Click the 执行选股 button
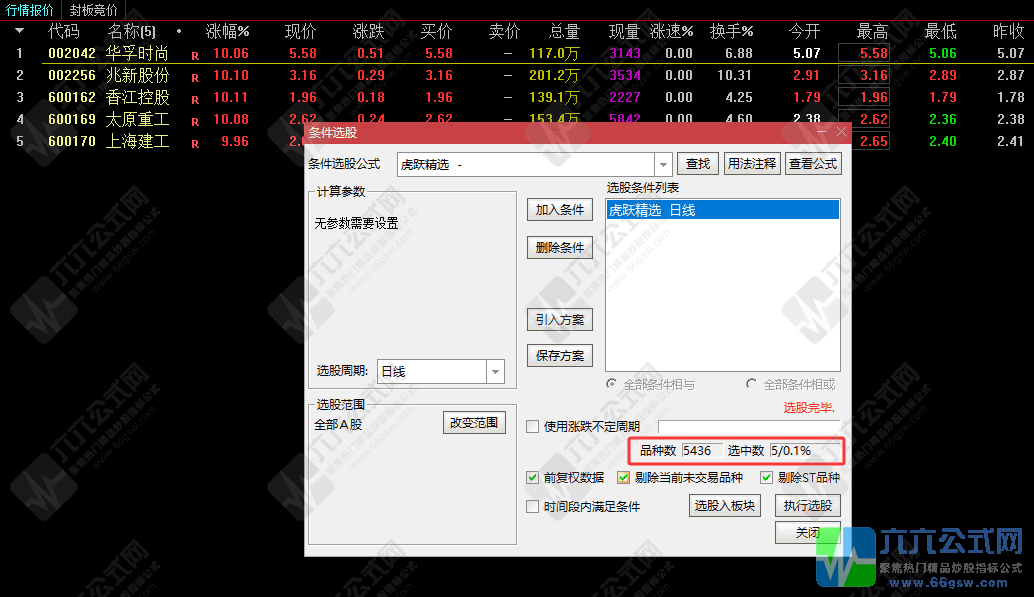This screenshot has width=1034, height=597. [807, 505]
